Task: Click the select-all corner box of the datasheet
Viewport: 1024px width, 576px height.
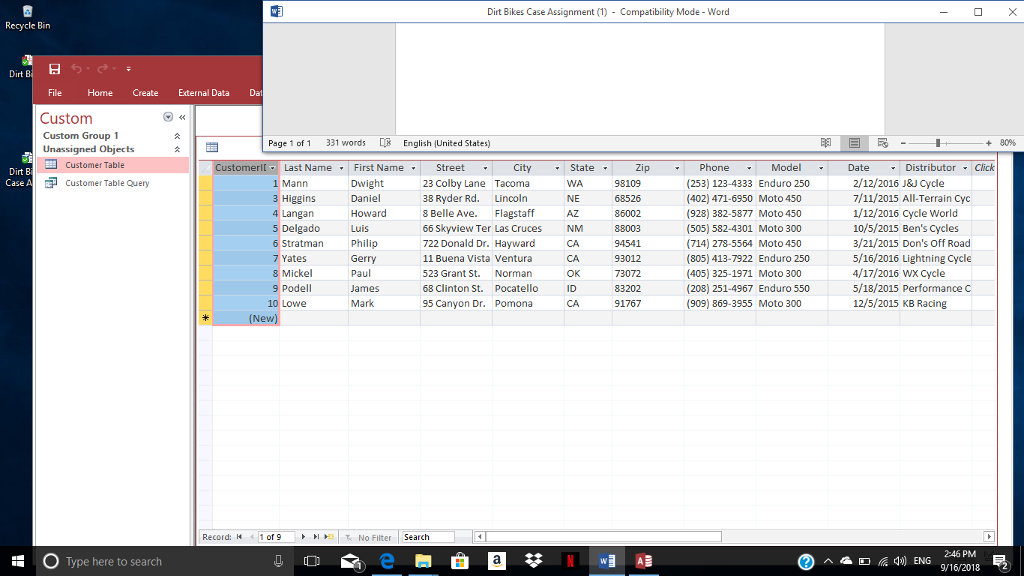Action: (x=206, y=168)
